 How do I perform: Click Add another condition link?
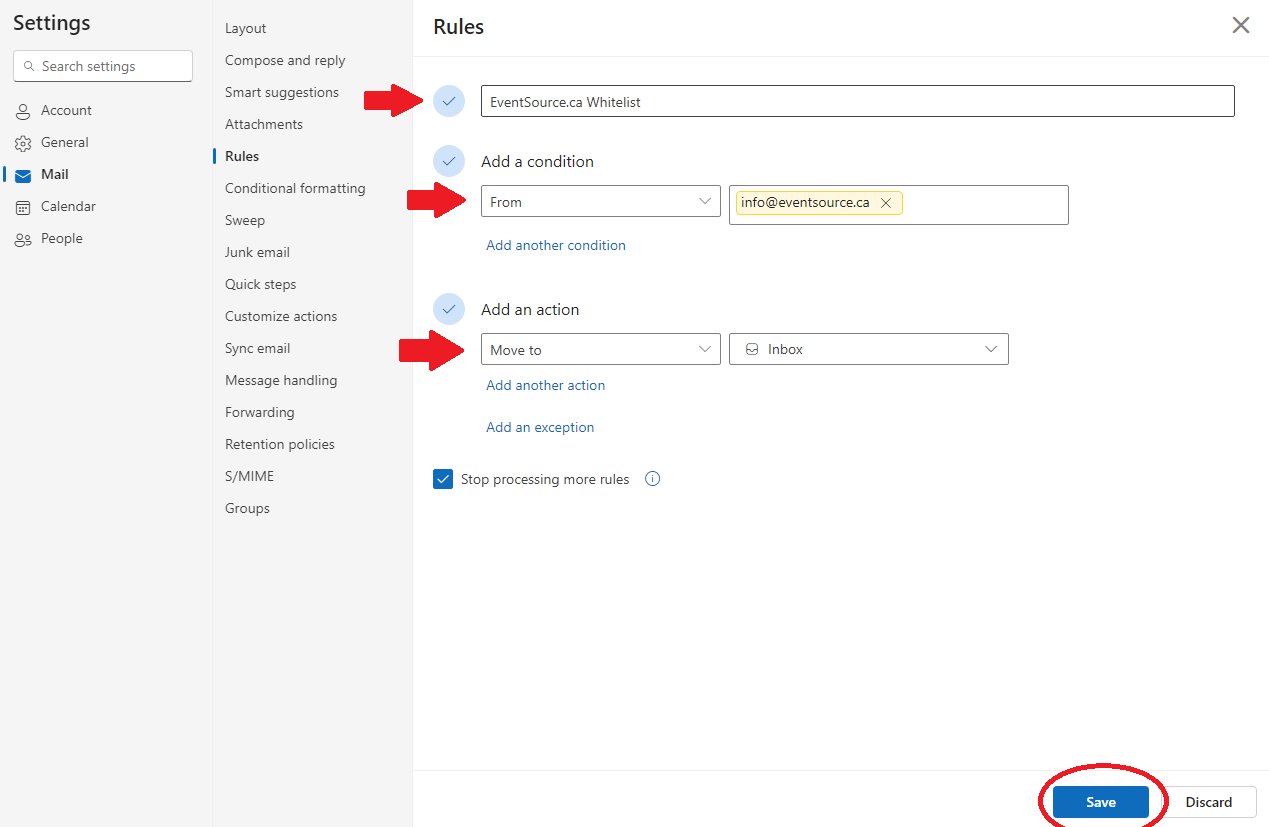pyautogui.click(x=556, y=245)
